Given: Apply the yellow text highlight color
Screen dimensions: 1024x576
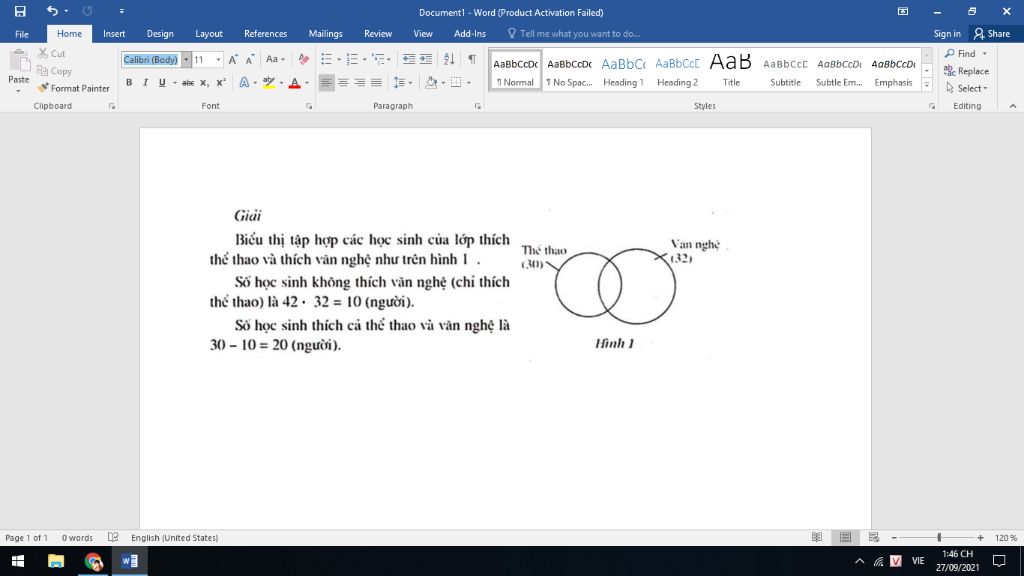Looking at the screenshot, I should click(268, 82).
